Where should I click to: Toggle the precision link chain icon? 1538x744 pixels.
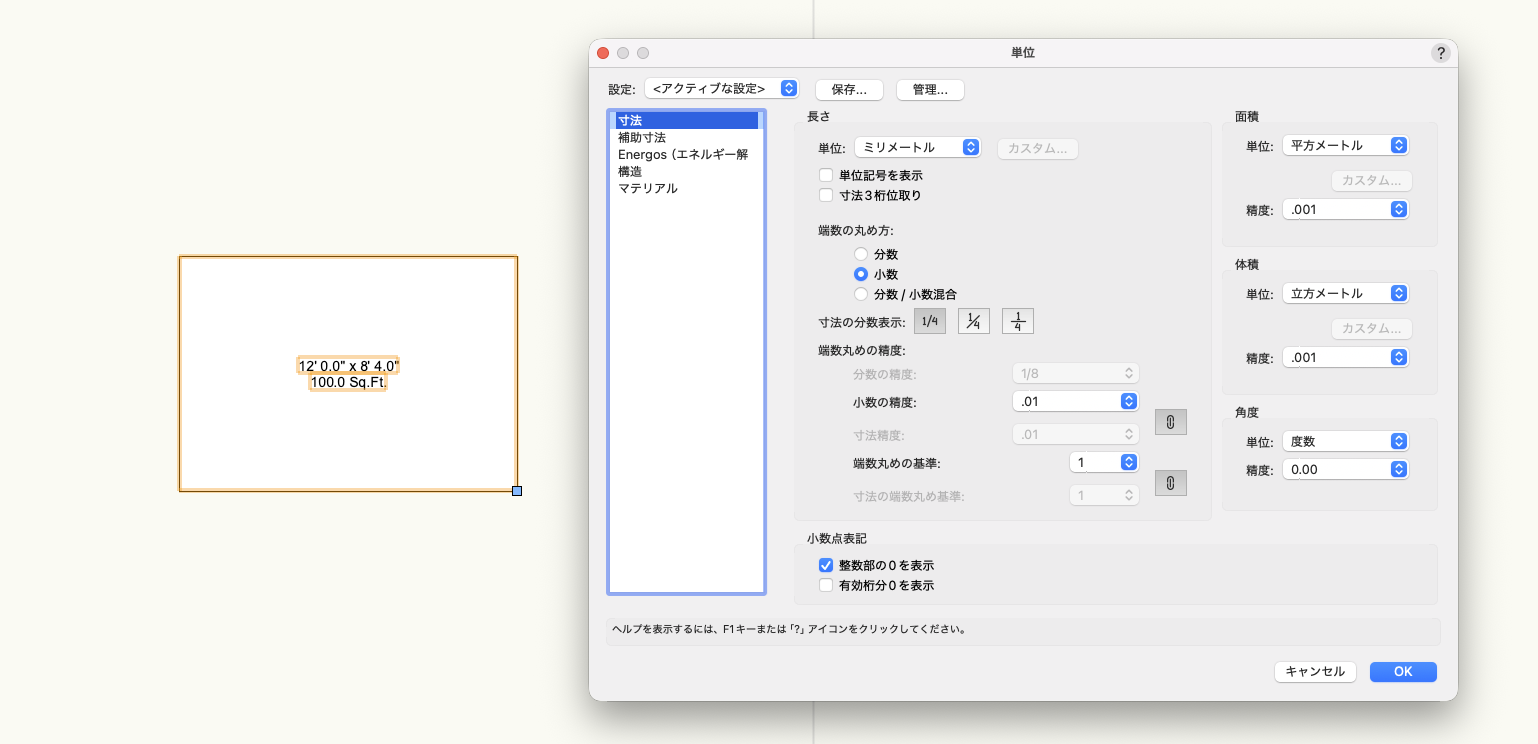(1170, 422)
